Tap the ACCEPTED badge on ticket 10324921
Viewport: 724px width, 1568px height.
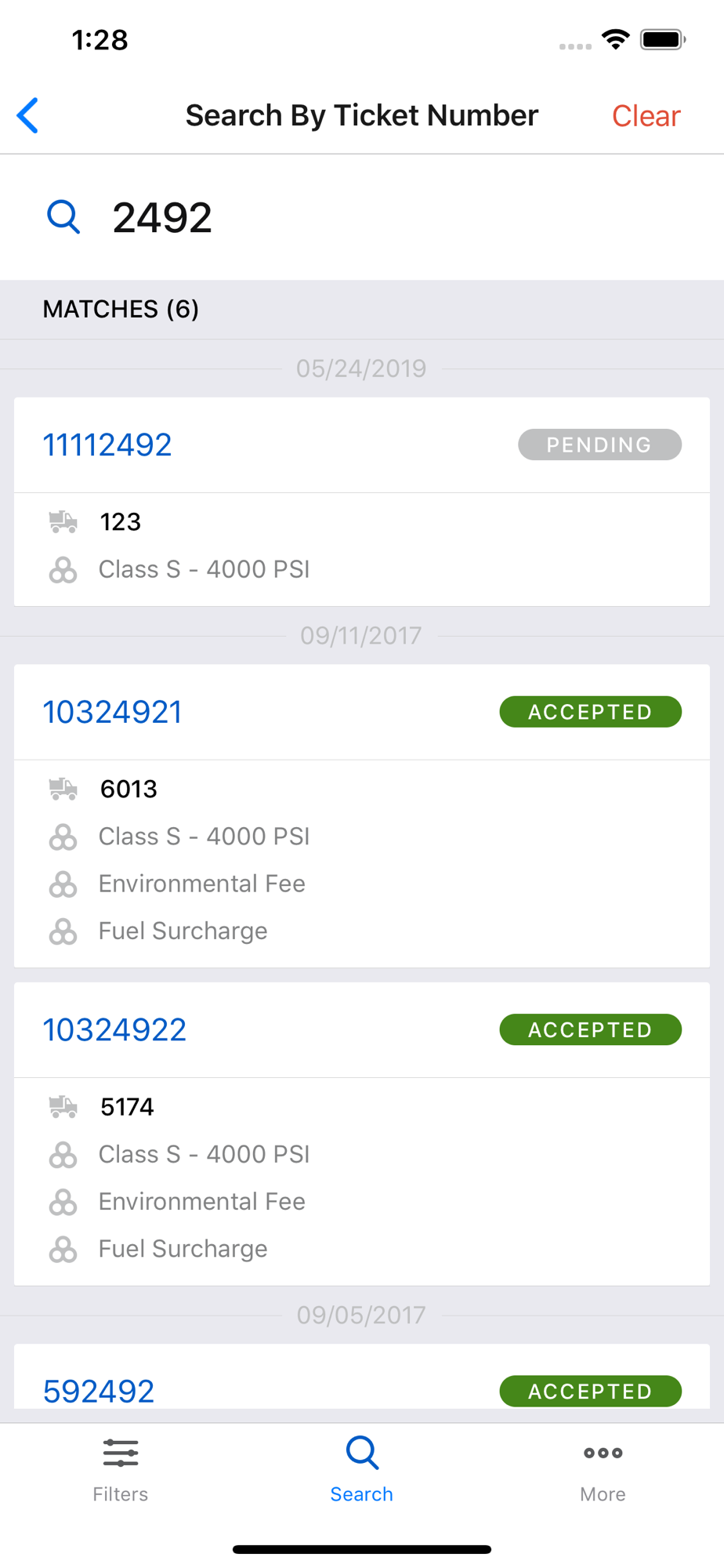click(x=590, y=713)
